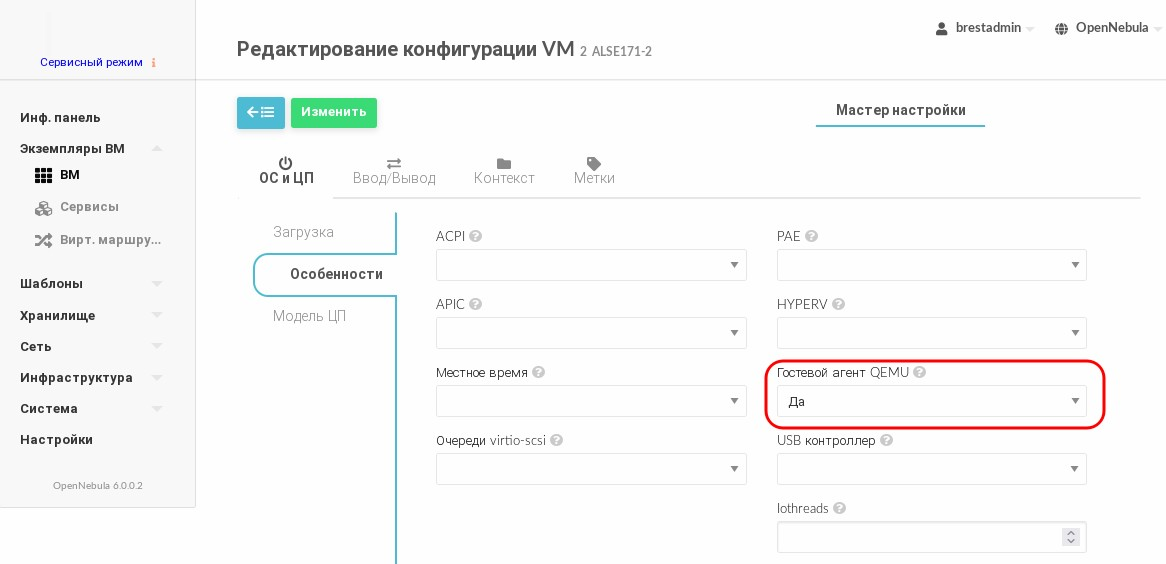Viewport: 1166px width, 564px height.
Task: Click the power icon of ОС и ЦП tab
Action: 286,163
